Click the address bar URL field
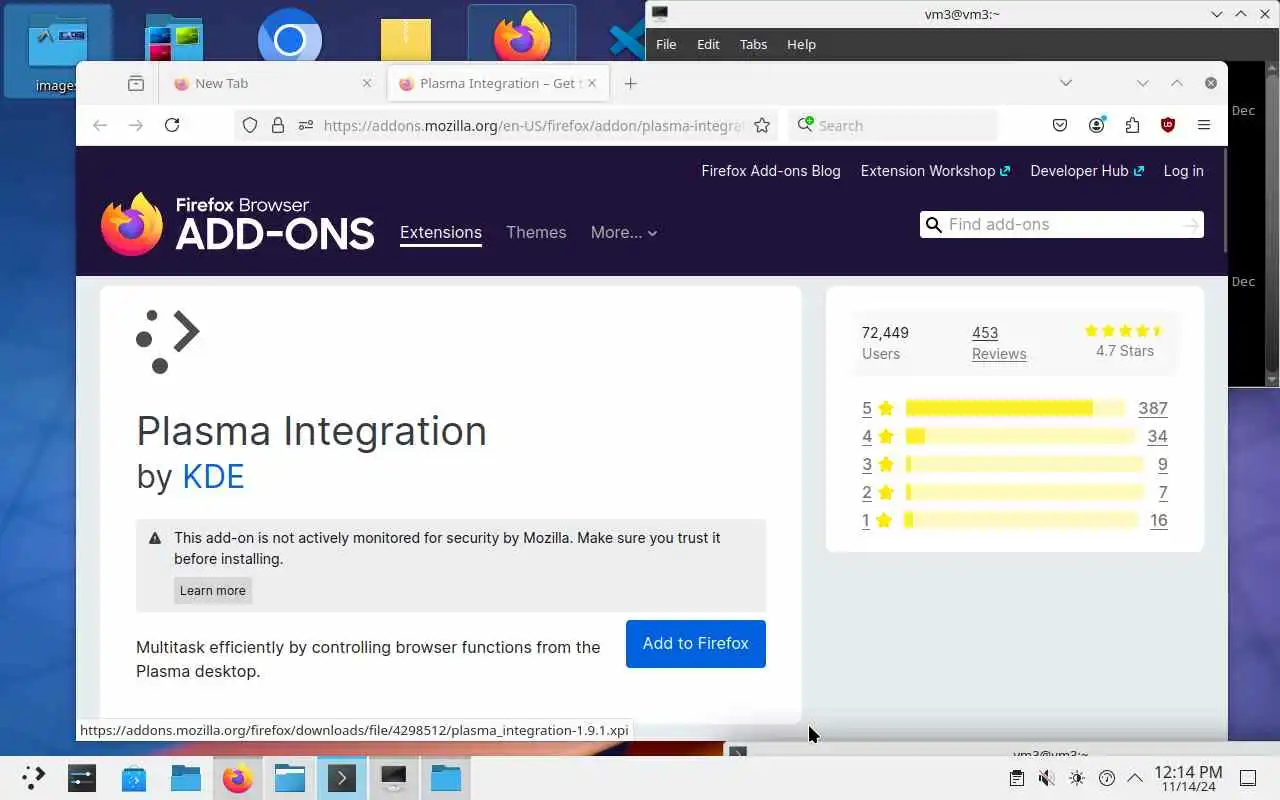This screenshot has width=1280, height=800. 532,125
